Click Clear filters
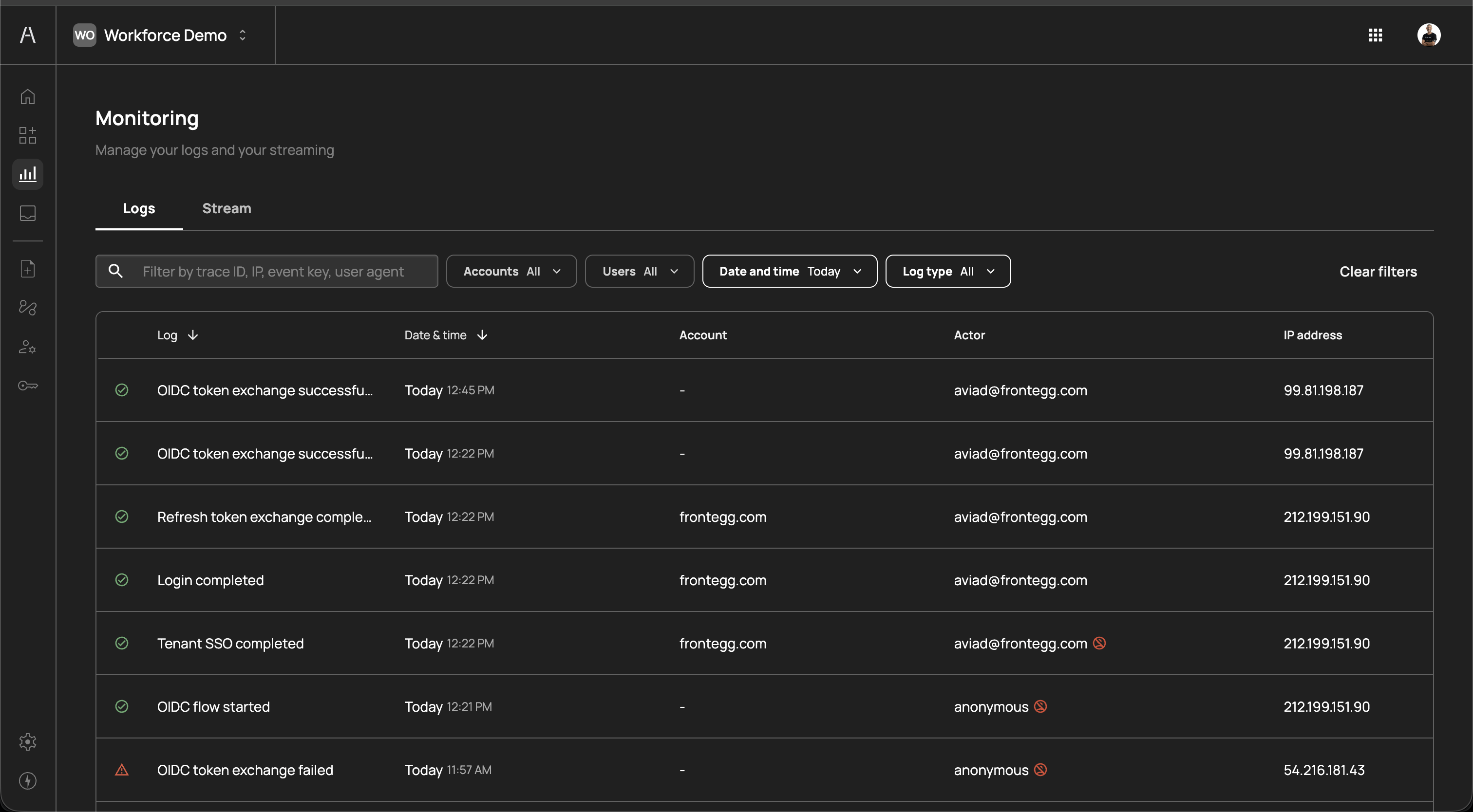 [1378, 272]
